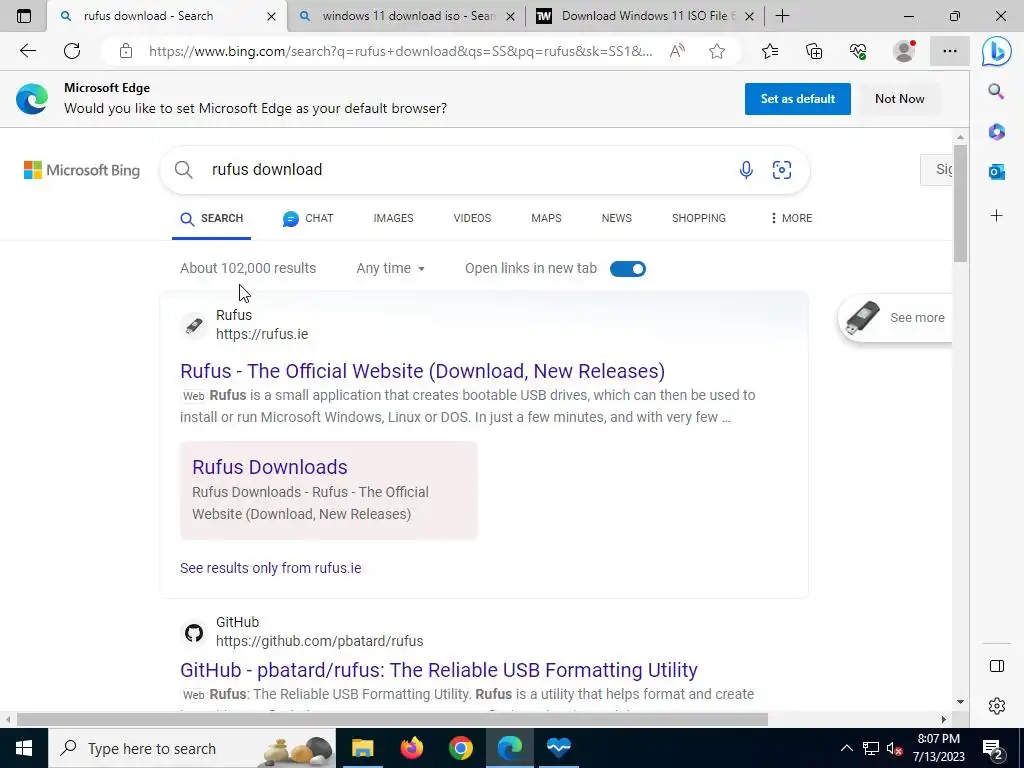This screenshot has height=768, width=1024.
Task: Open Collections in Edge toolbar
Action: point(814,51)
